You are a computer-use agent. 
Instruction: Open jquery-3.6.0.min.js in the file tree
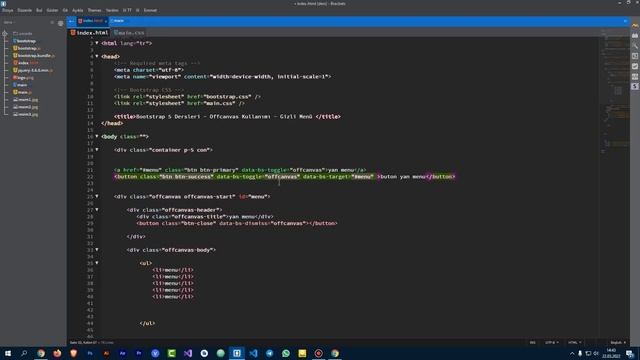tap(33, 70)
